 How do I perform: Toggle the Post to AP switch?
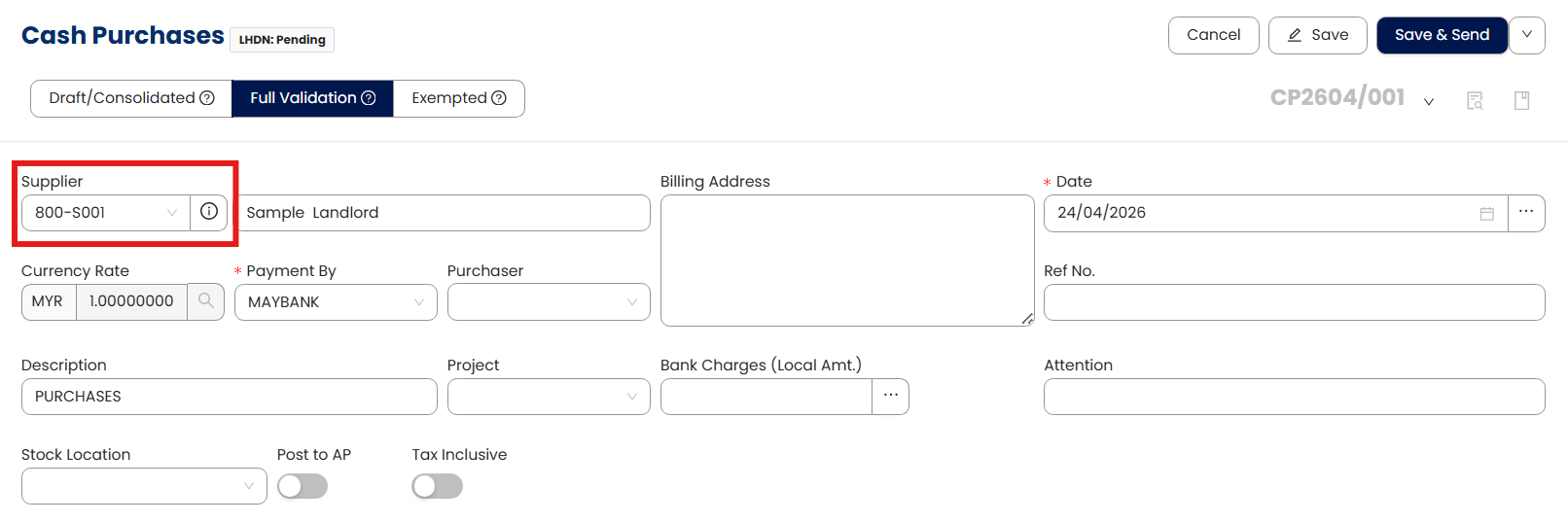[x=303, y=486]
